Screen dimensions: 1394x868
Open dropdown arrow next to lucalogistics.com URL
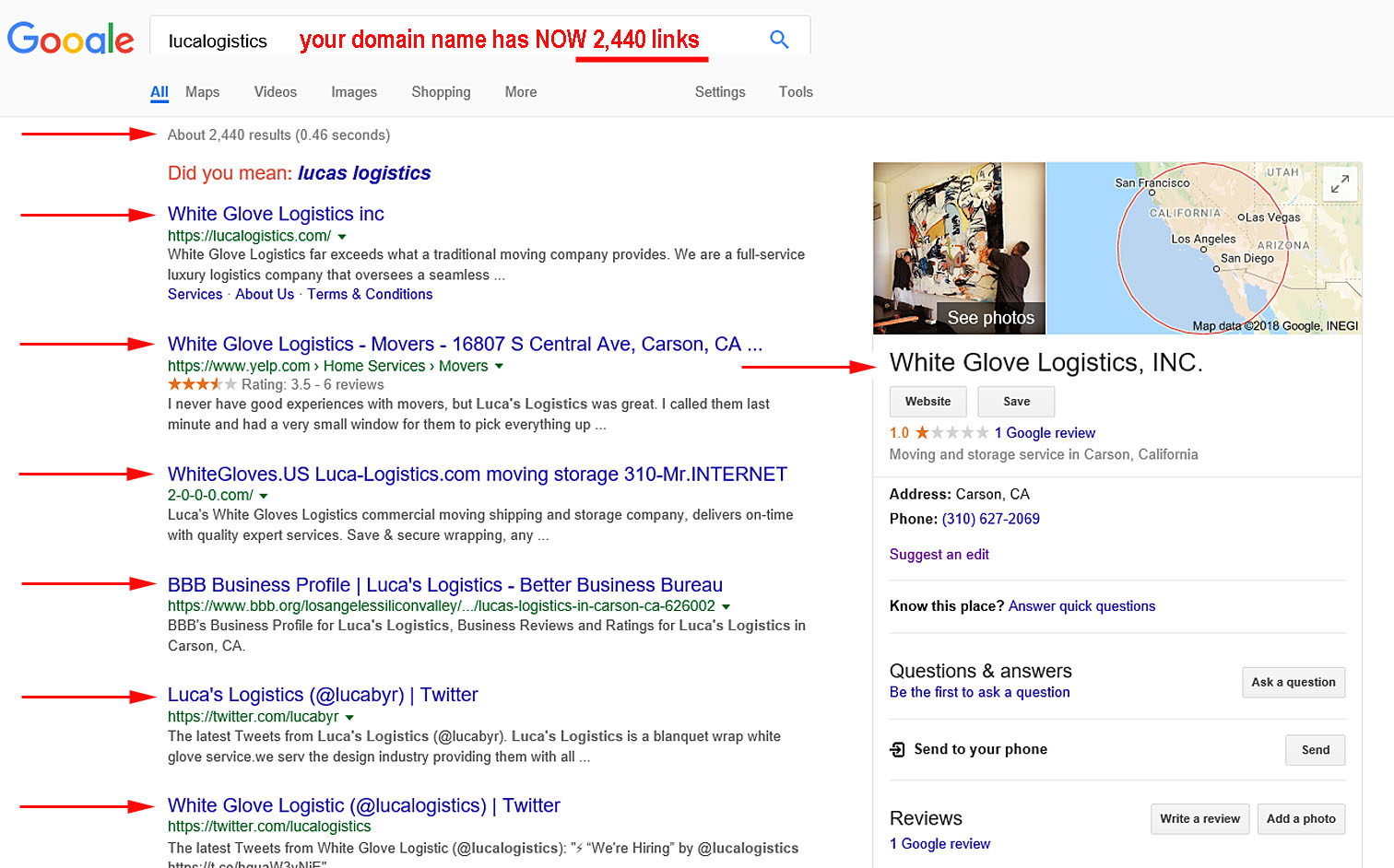click(342, 237)
